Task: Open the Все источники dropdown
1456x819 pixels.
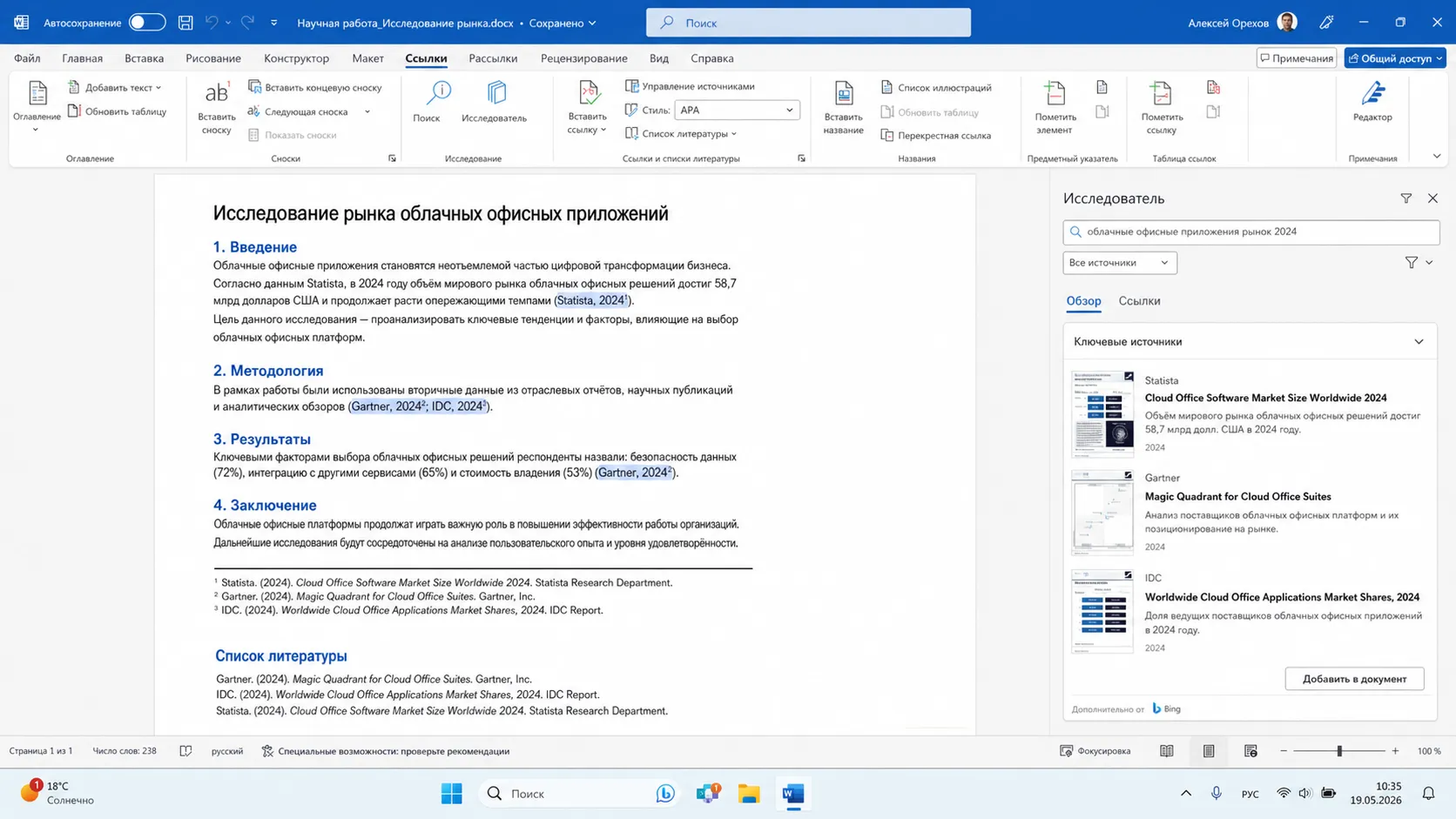Action: pos(1119,263)
